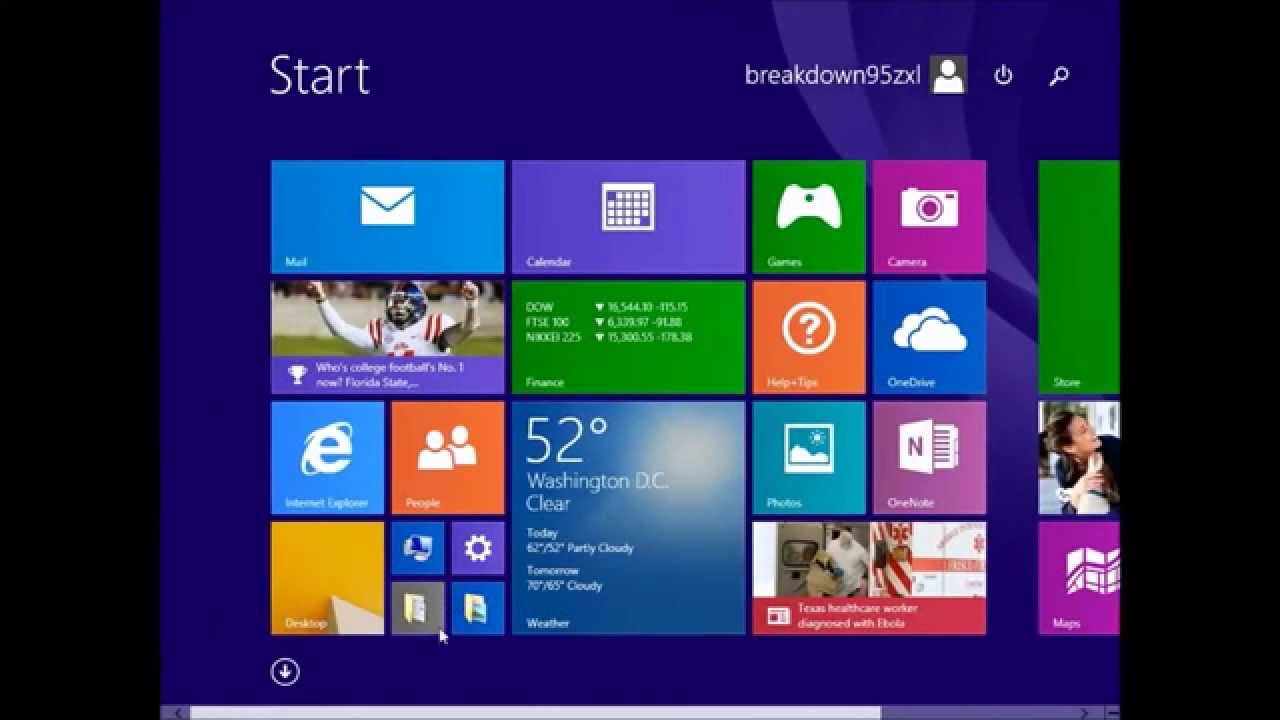Screen dimensions: 1280x720
Task: Launch Internet Explorer tile
Action: (327, 458)
